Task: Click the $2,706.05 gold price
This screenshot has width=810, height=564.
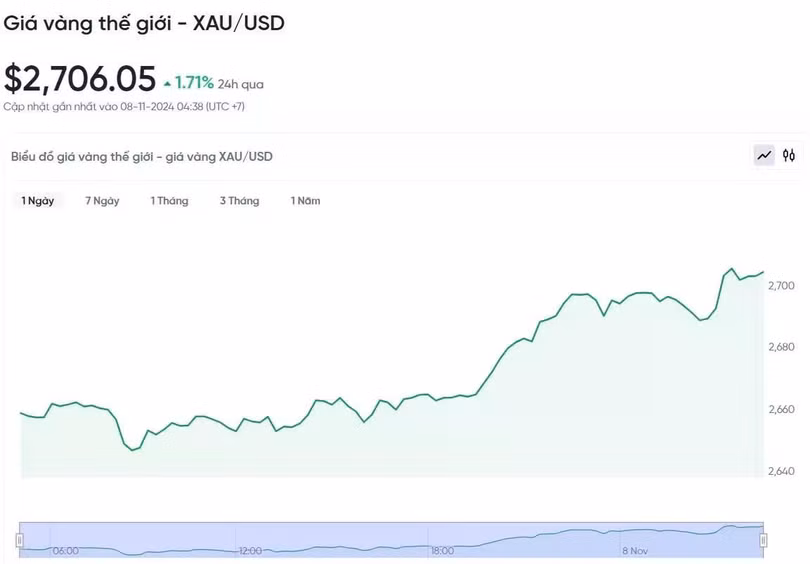Action: (80, 78)
